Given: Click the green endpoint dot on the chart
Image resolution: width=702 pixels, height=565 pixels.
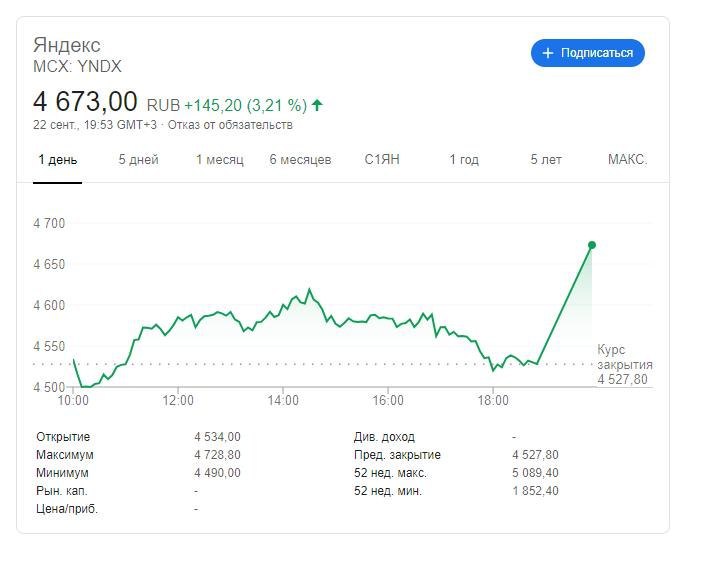Looking at the screenshot, I should point(592,245).
